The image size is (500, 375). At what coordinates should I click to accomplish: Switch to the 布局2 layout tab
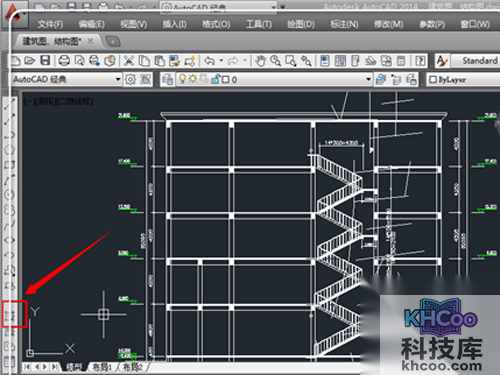pos(133,367)
